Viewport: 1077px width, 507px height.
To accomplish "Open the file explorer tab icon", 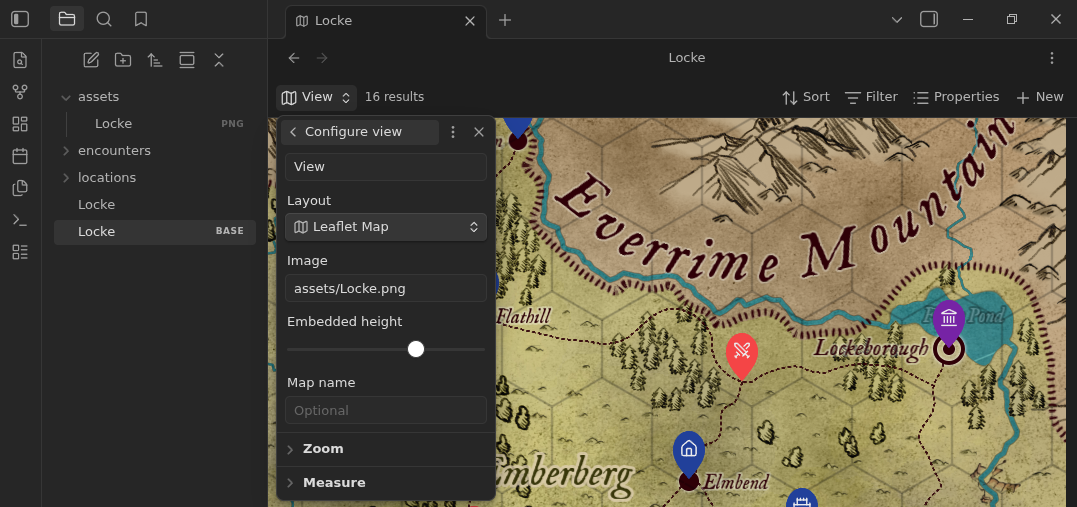I will [67, 19].
